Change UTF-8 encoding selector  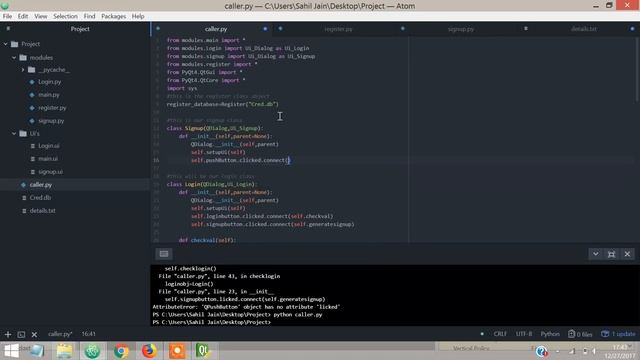coord(524,334)
